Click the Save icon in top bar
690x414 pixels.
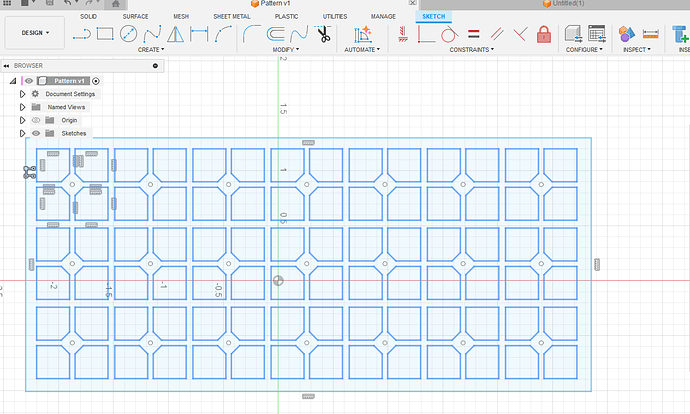click(x=49, y=3)
